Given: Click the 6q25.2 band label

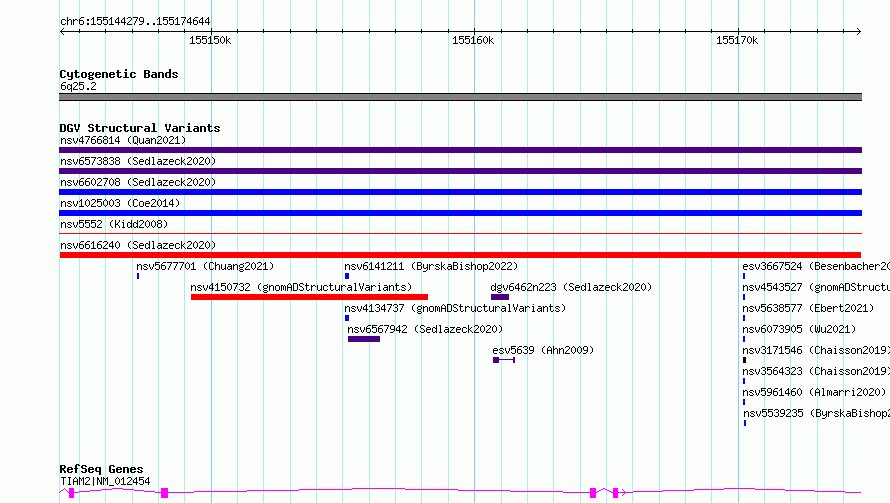Looking at the screenshot, I should (x=78, y=86).
